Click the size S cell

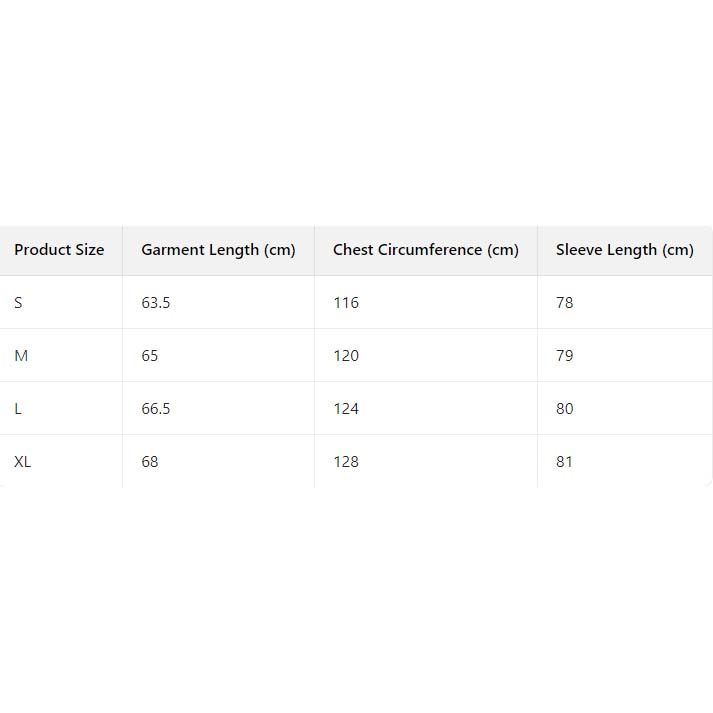pyautogui.click(x=18, y=303)
